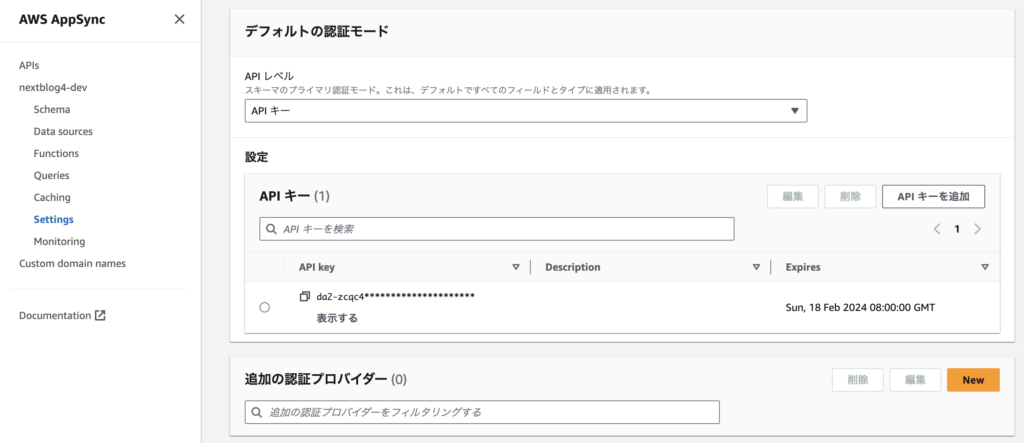Screen dimensions: 1024x443
Task: Close the AWS AppSync sidebar panel
Action: pyautogui.click(x=180, y=19)
